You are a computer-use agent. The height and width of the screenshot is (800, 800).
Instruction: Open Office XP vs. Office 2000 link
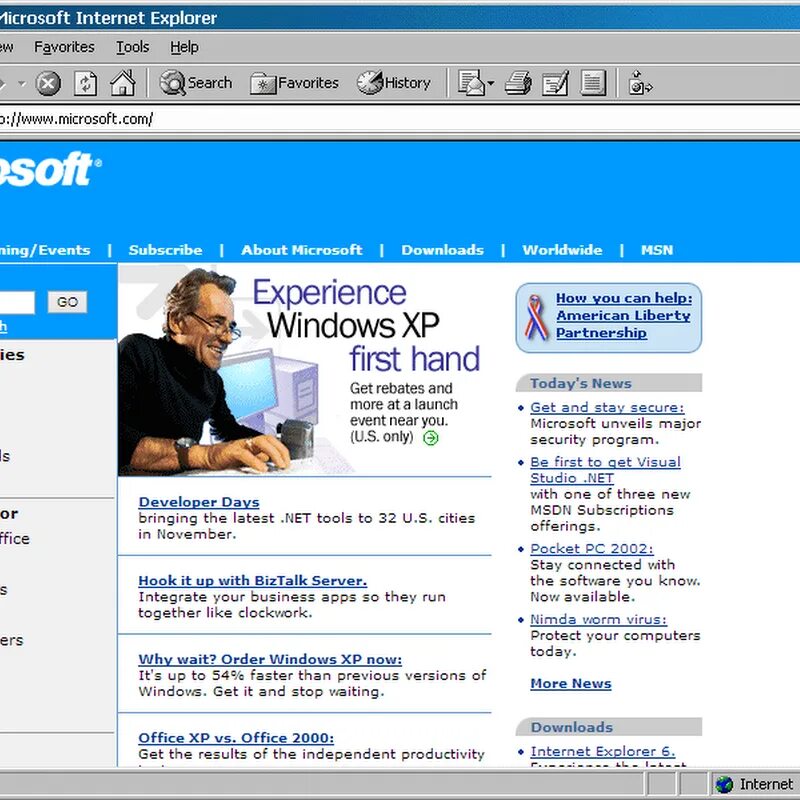click(236, 738)
